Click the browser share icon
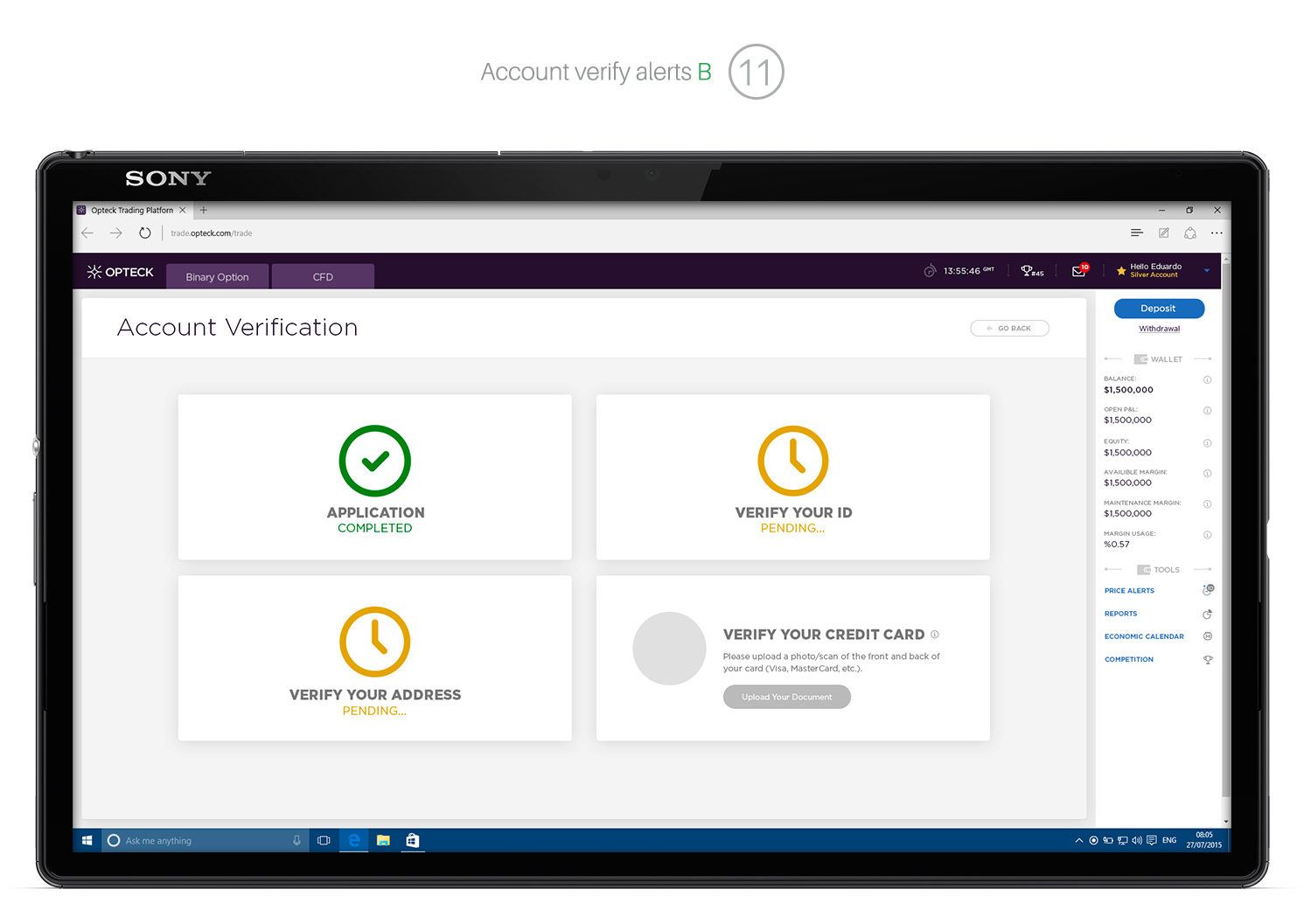 tap(1190, 233)
